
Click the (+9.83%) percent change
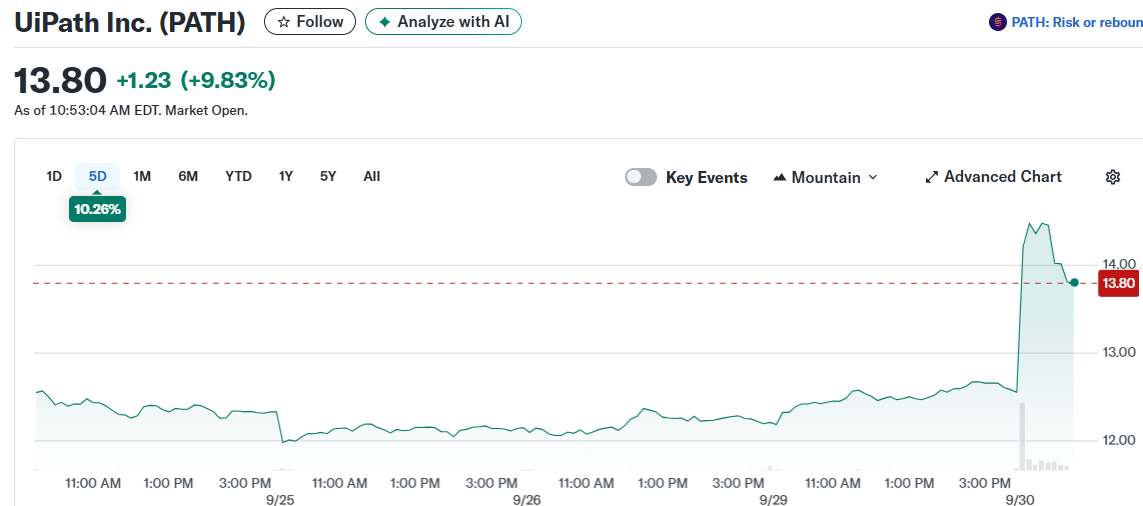(x=228, y=80)
